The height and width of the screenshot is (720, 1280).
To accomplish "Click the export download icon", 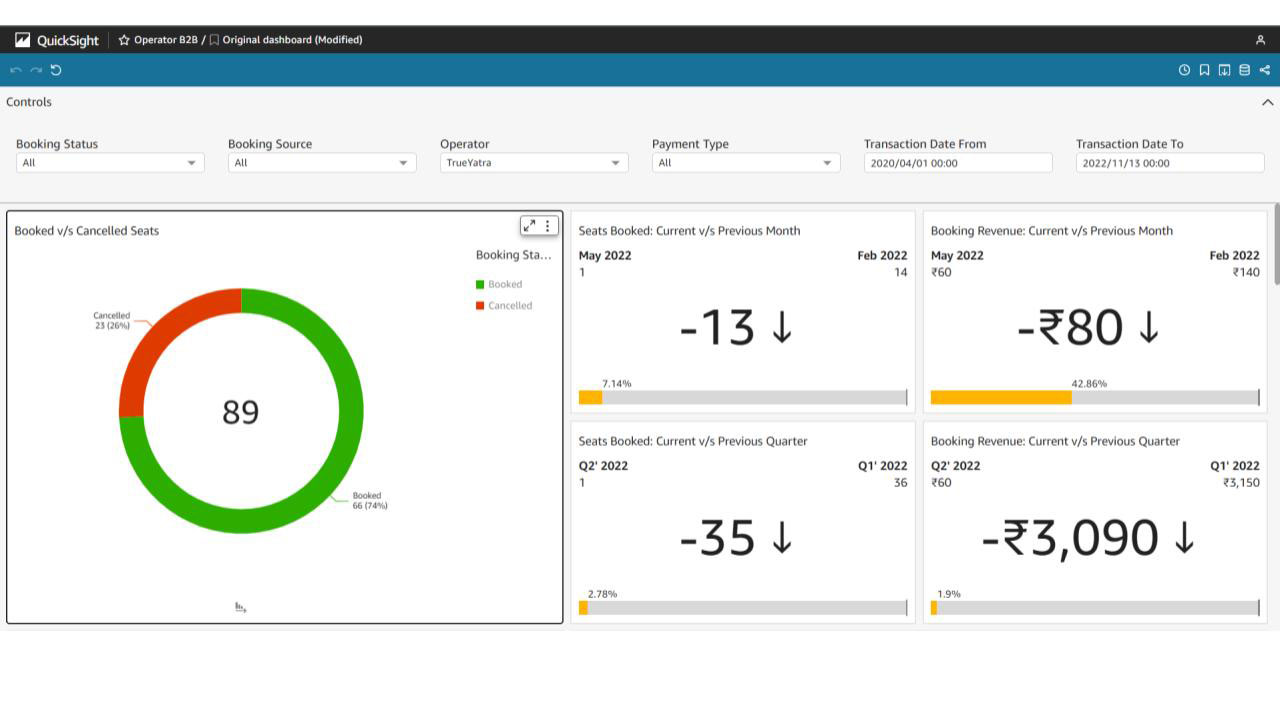I will [x=1224, y=70].
